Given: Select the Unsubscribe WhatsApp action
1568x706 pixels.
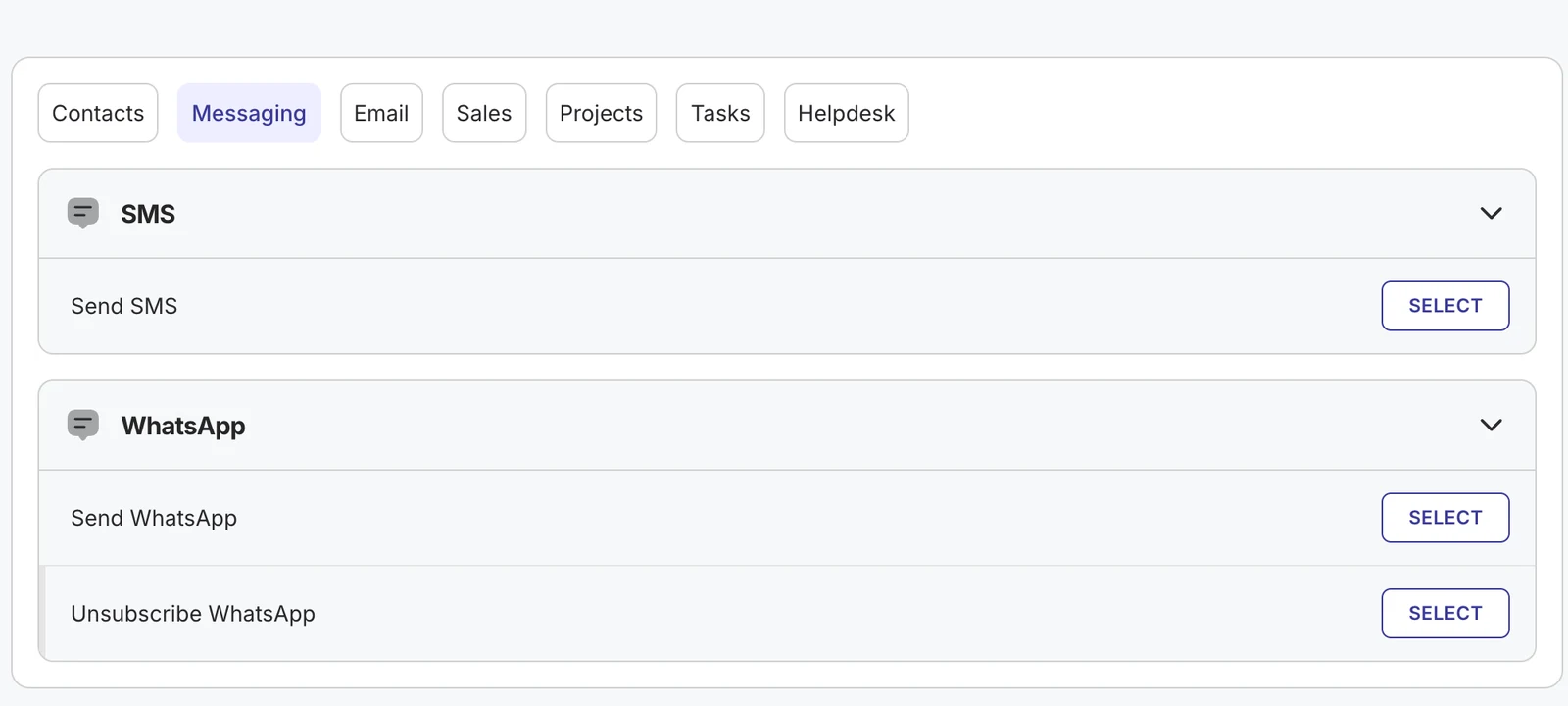Looking at the screenshot, I should coord(1445,613).
